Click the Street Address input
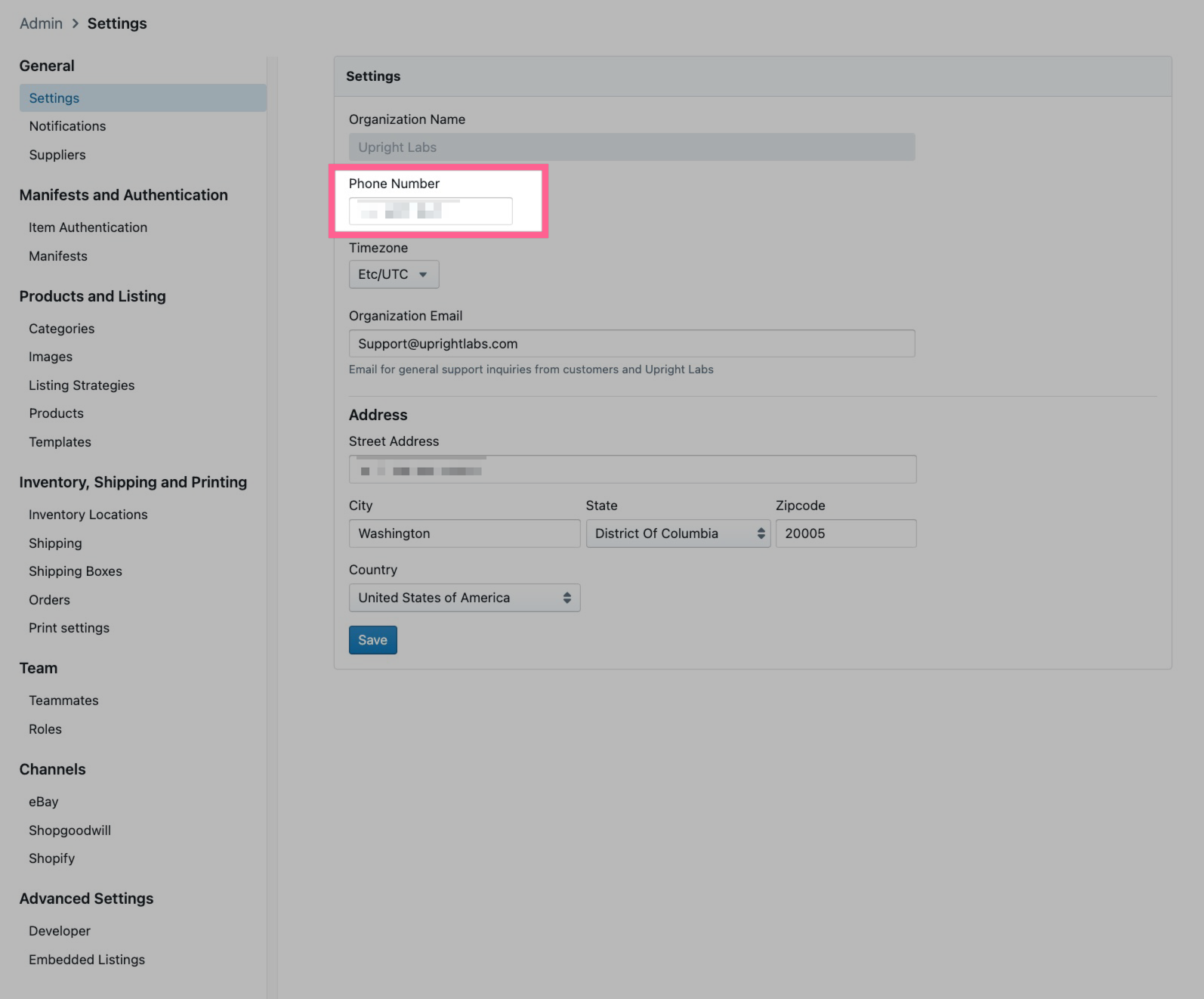 pos(631,469)
